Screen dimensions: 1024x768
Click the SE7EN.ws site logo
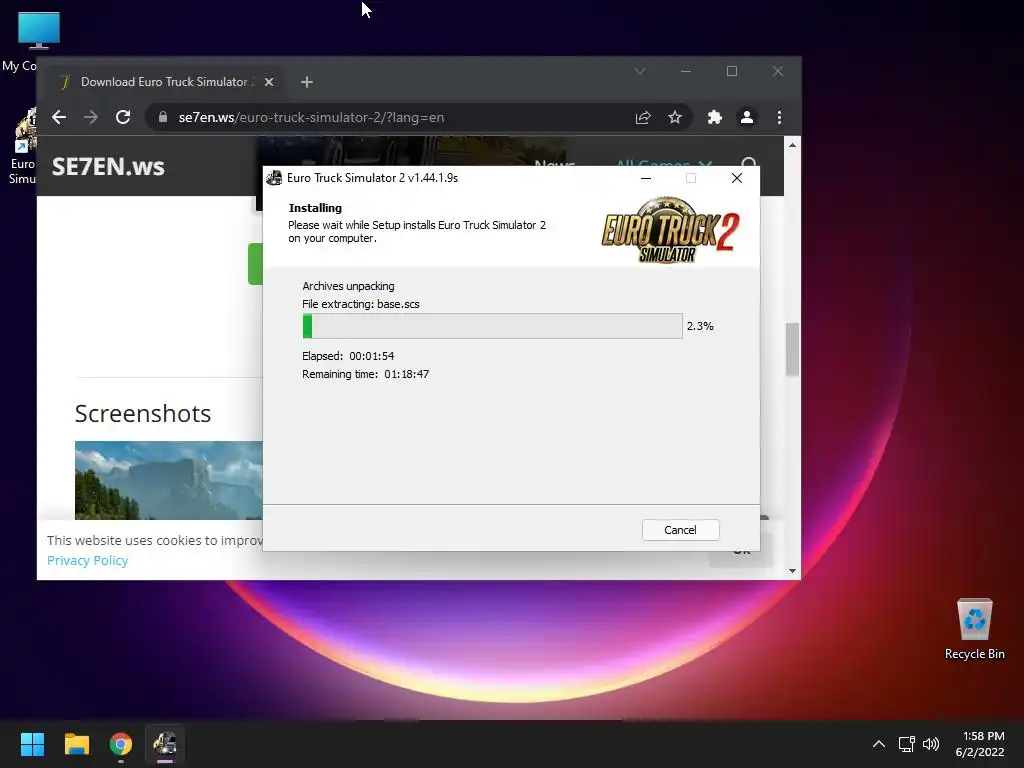(x=108, y=167)
